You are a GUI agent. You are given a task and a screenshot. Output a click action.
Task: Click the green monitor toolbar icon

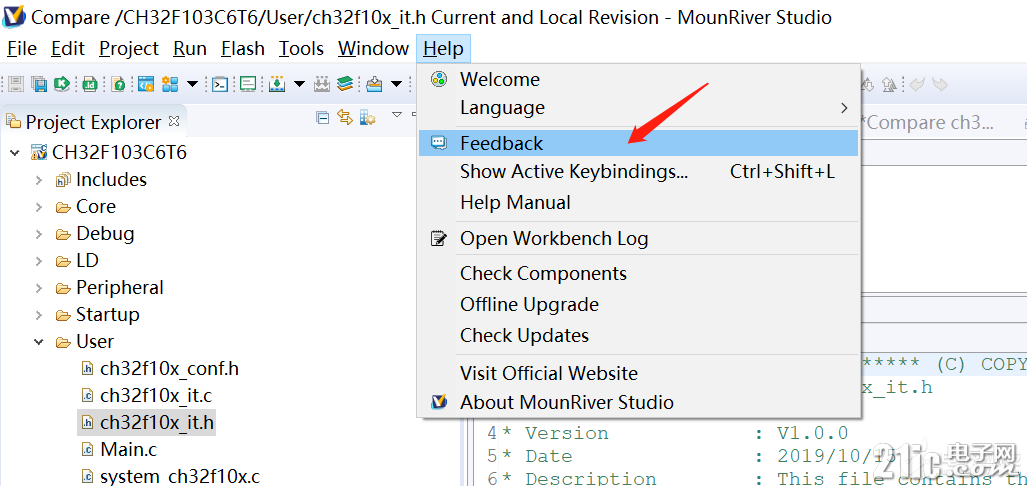pos(248,84)
